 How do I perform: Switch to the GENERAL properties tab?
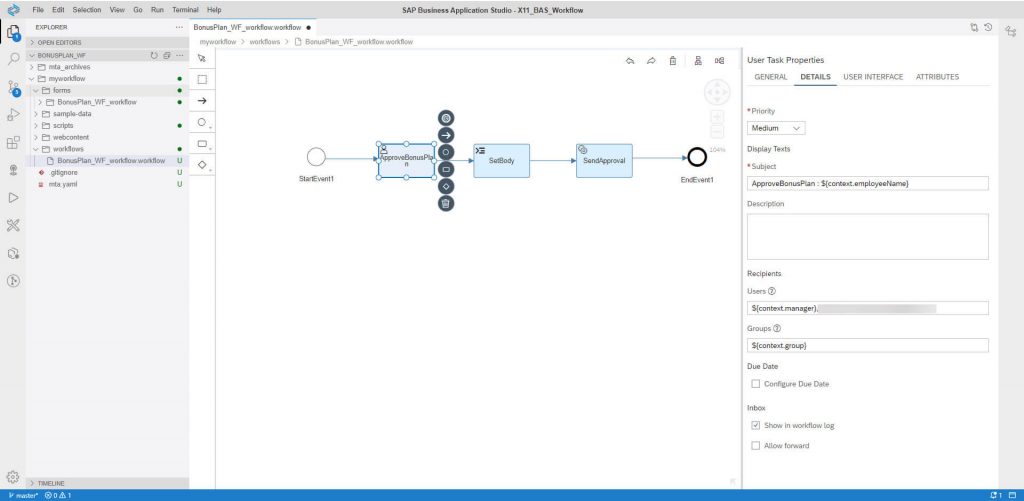(x=771, y=77)
